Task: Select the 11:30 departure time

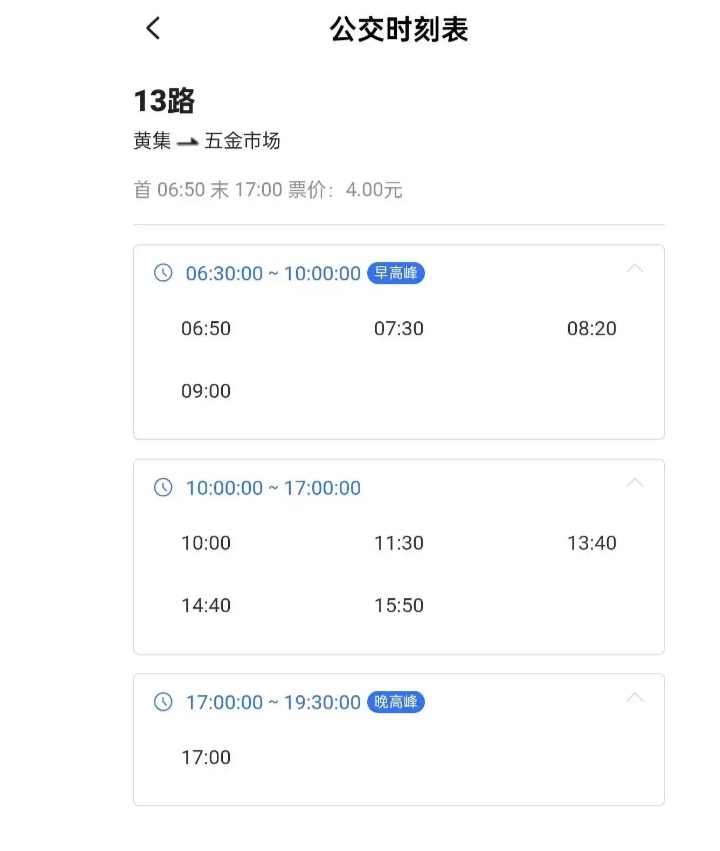Action: pyautogui.click(x=399, y=543)
